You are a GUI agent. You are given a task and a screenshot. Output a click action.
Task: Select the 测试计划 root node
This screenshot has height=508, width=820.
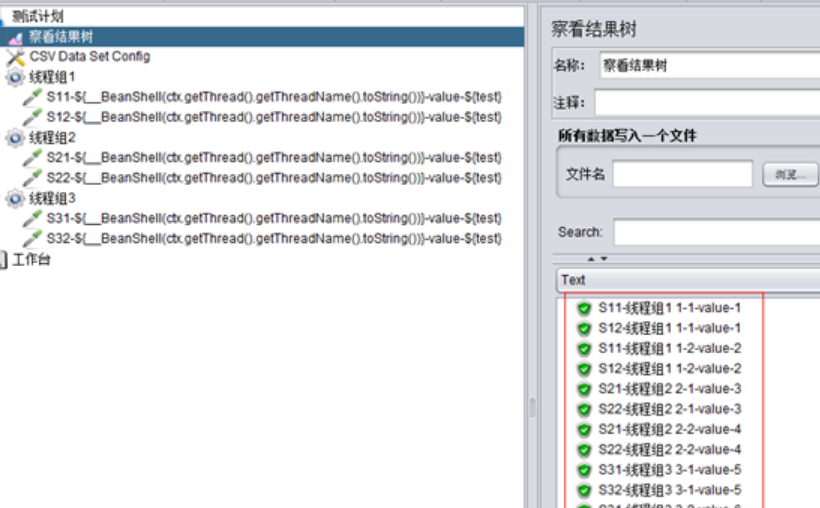(x=37, y=16)
